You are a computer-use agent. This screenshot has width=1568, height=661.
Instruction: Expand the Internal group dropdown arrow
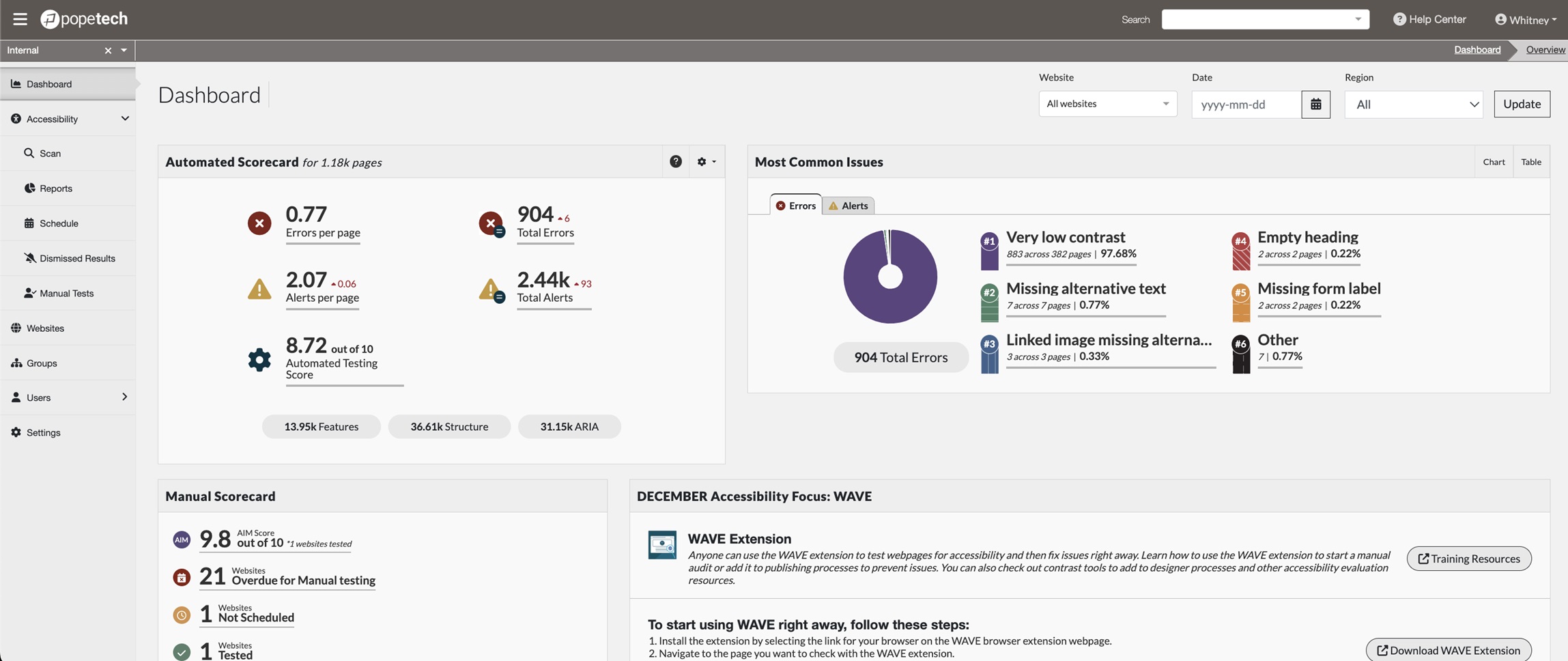click(124, 51)
